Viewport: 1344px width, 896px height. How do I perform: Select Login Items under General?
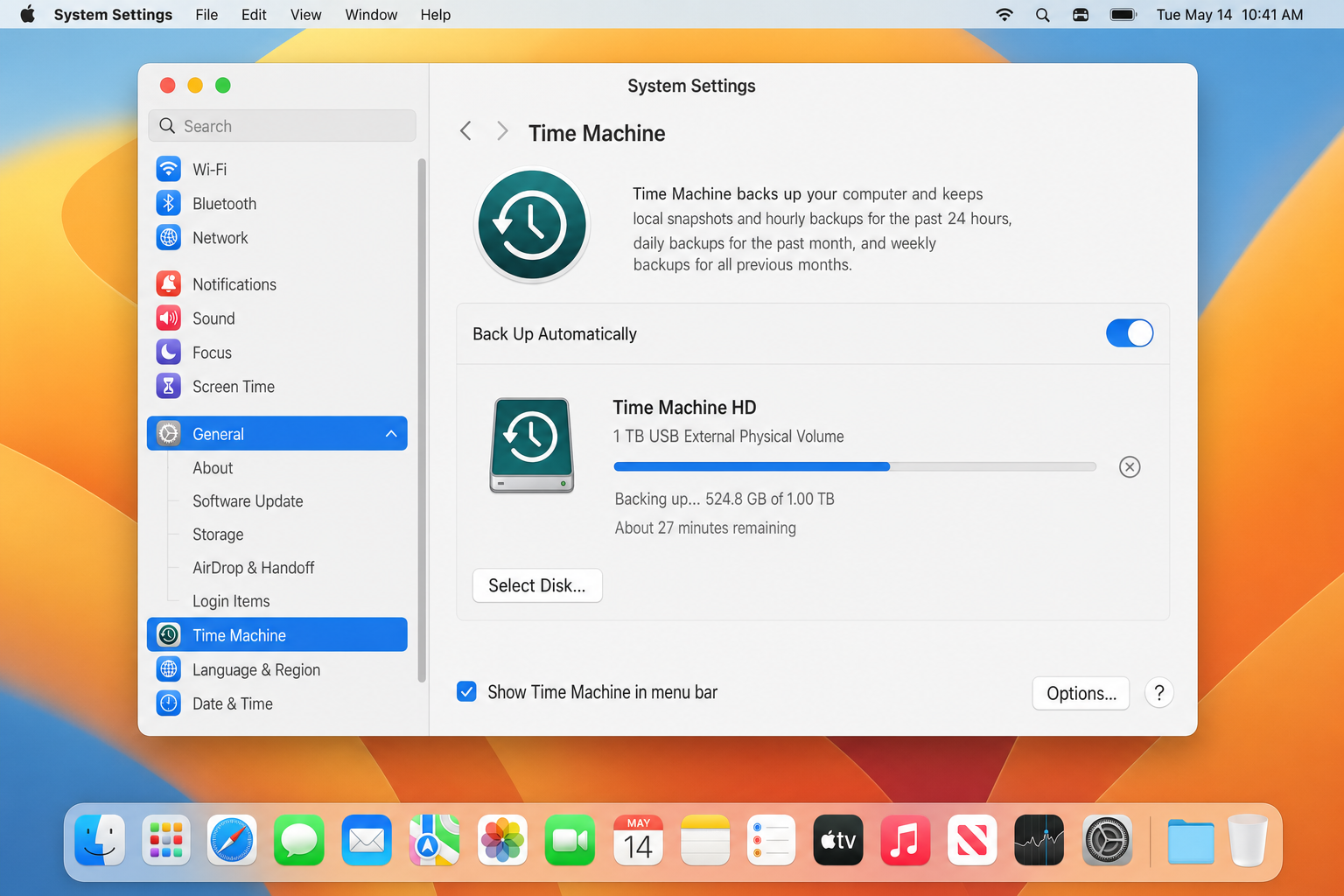click(231, 601)
